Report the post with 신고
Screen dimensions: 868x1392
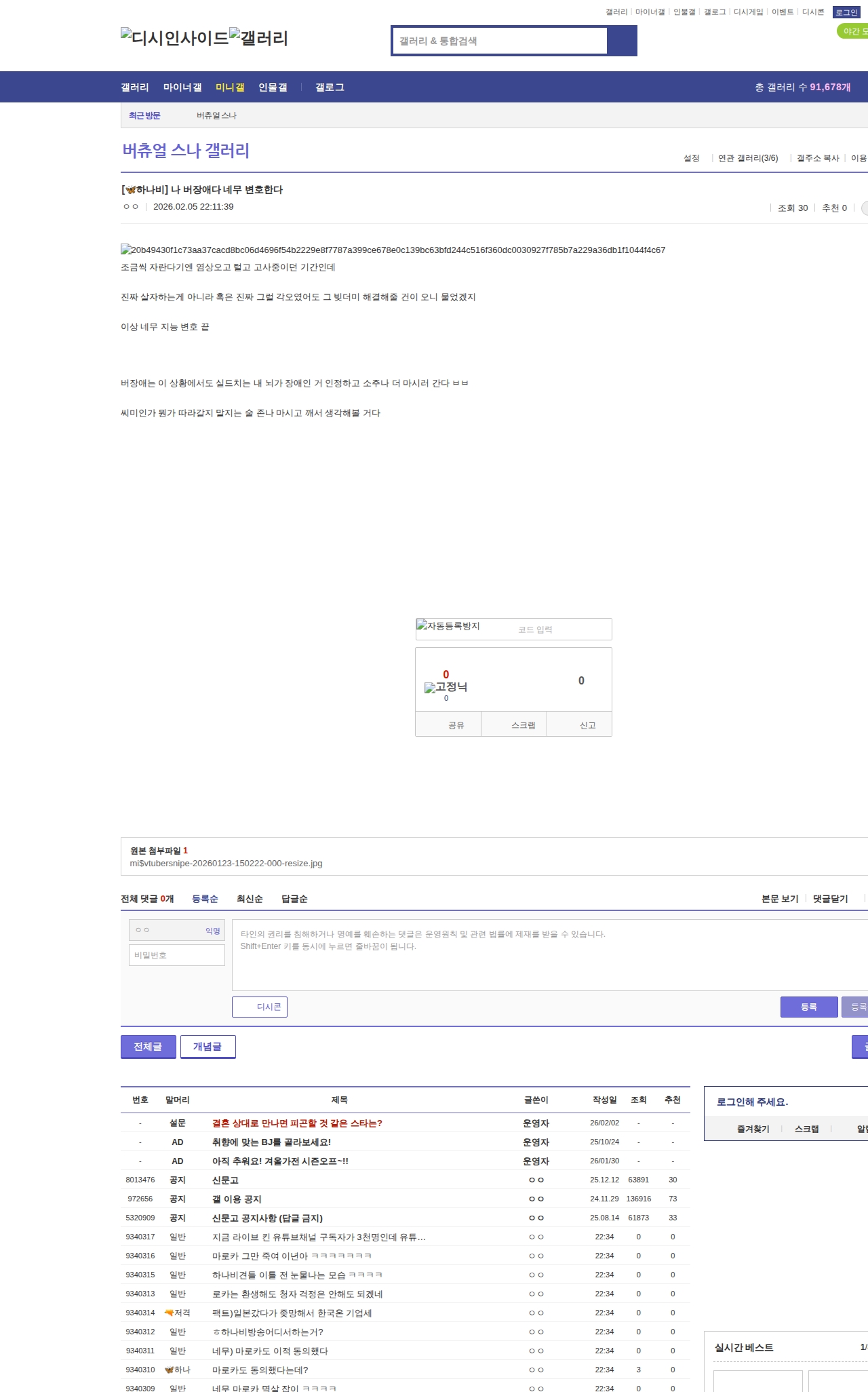580,724
